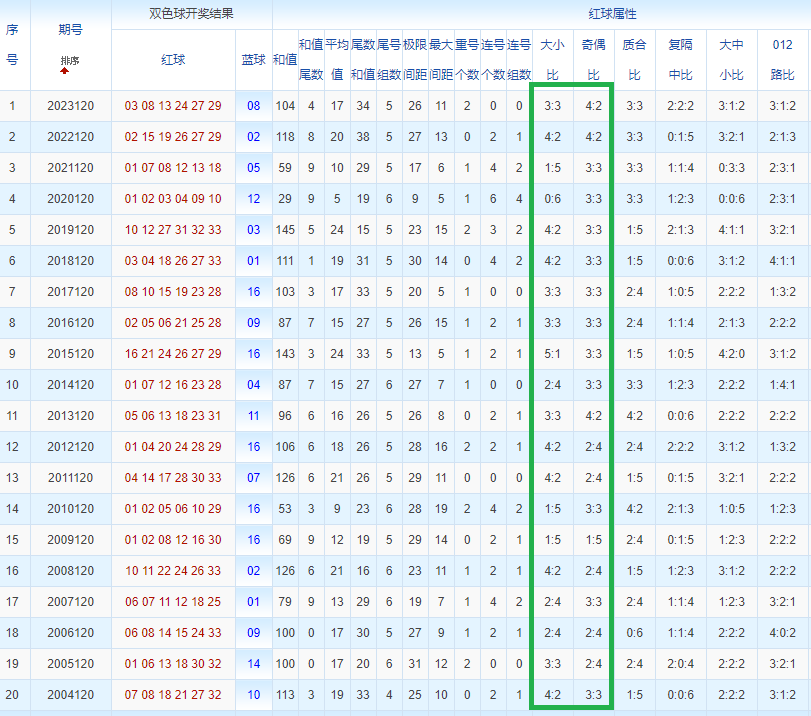Click the red sort arrow under 期号
The height and width of the screenshot is (716, 811).
tap(64, 71)
